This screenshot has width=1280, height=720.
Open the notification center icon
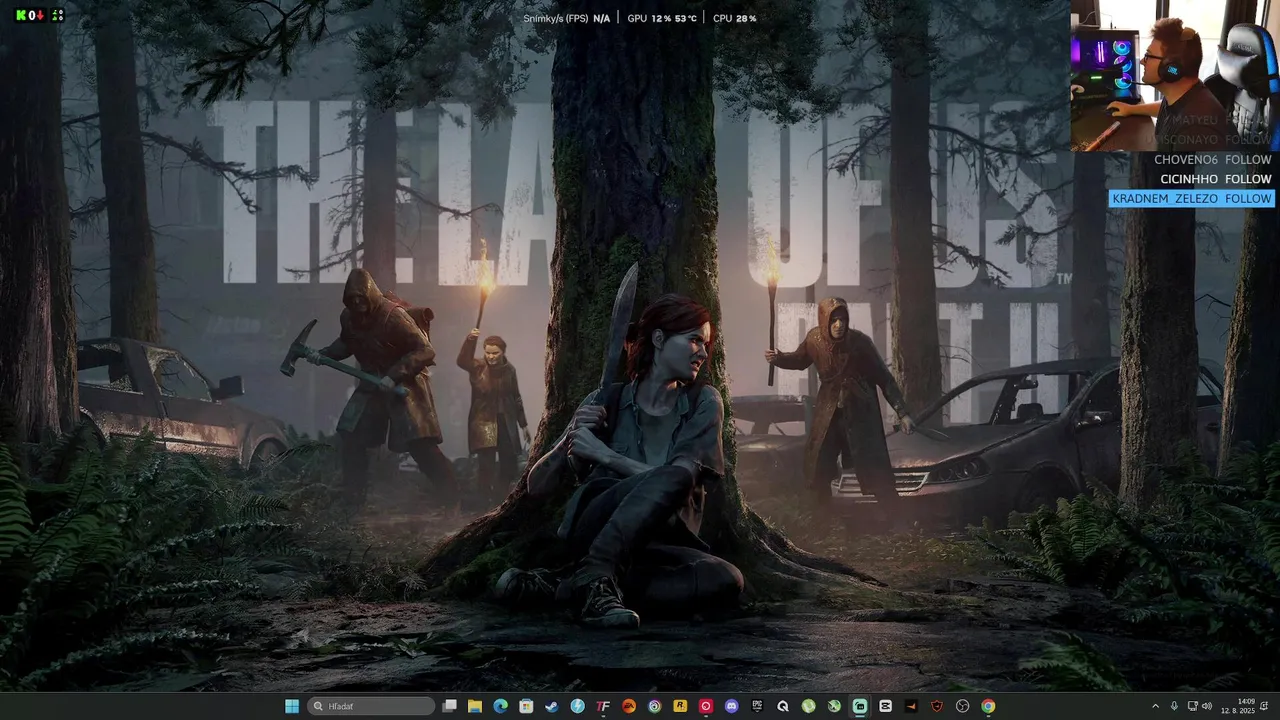click(x=1265, y=706)
